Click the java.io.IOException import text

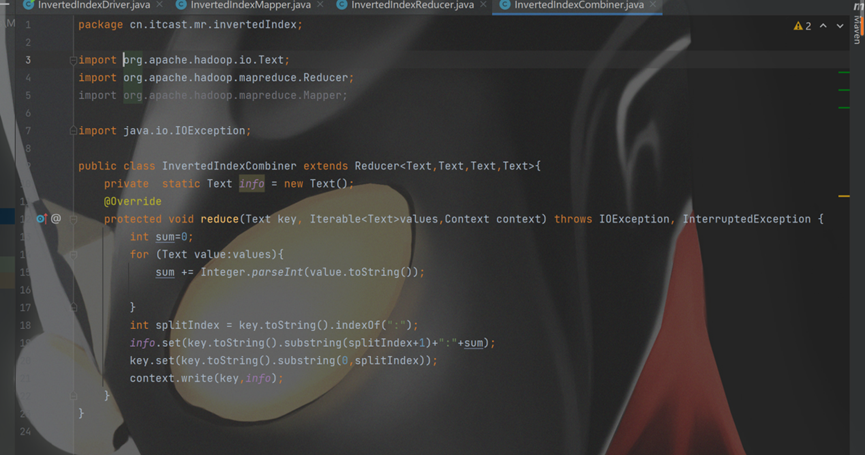tap(184, 131)
